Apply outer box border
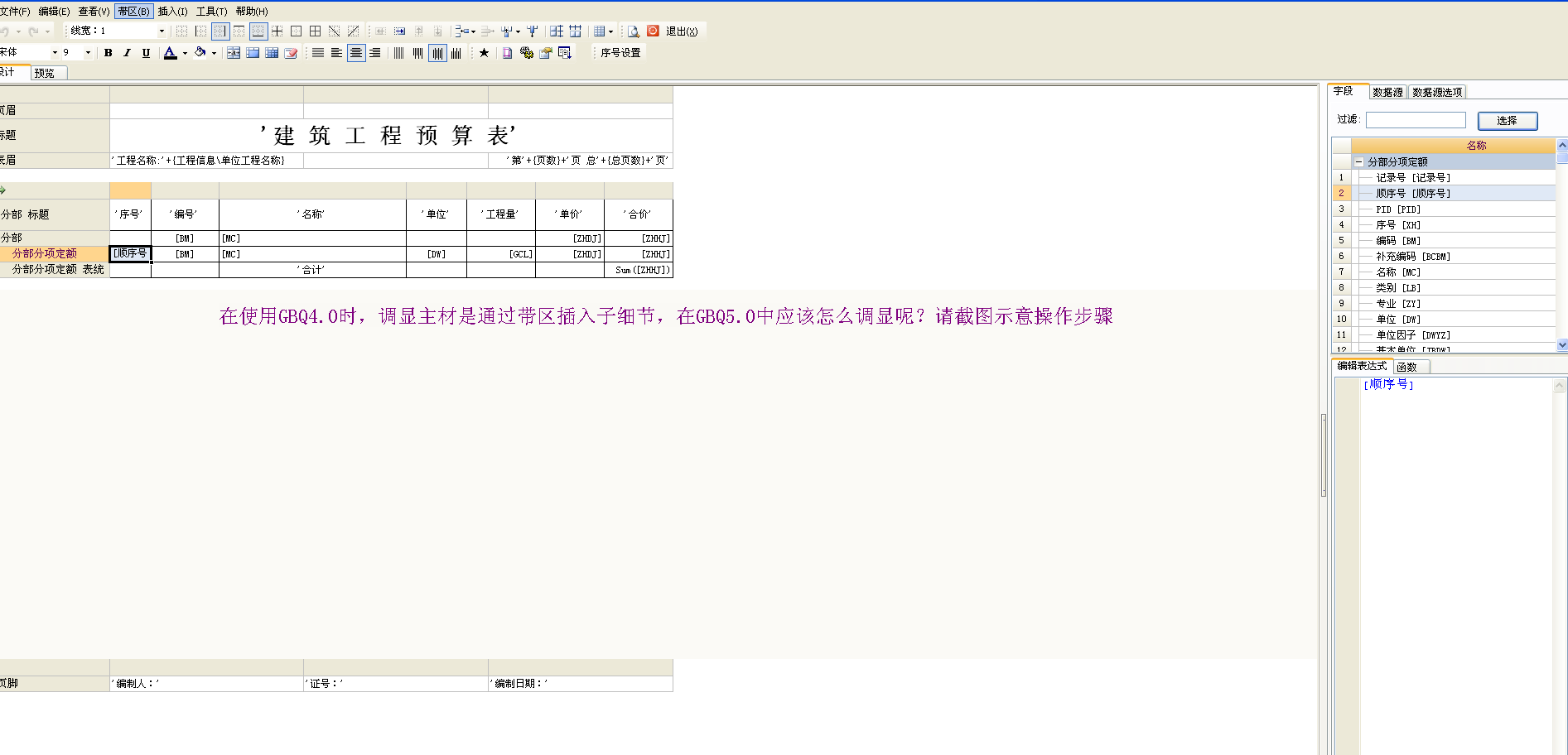The image size is (1568, 755). click(297, 31)
